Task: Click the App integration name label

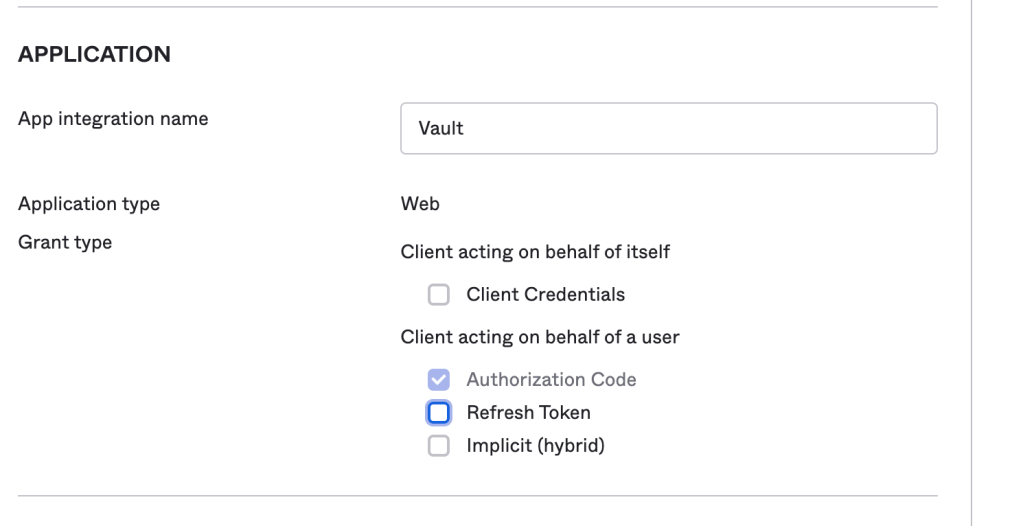Action: pyautogui.click(x=113, y=119)
